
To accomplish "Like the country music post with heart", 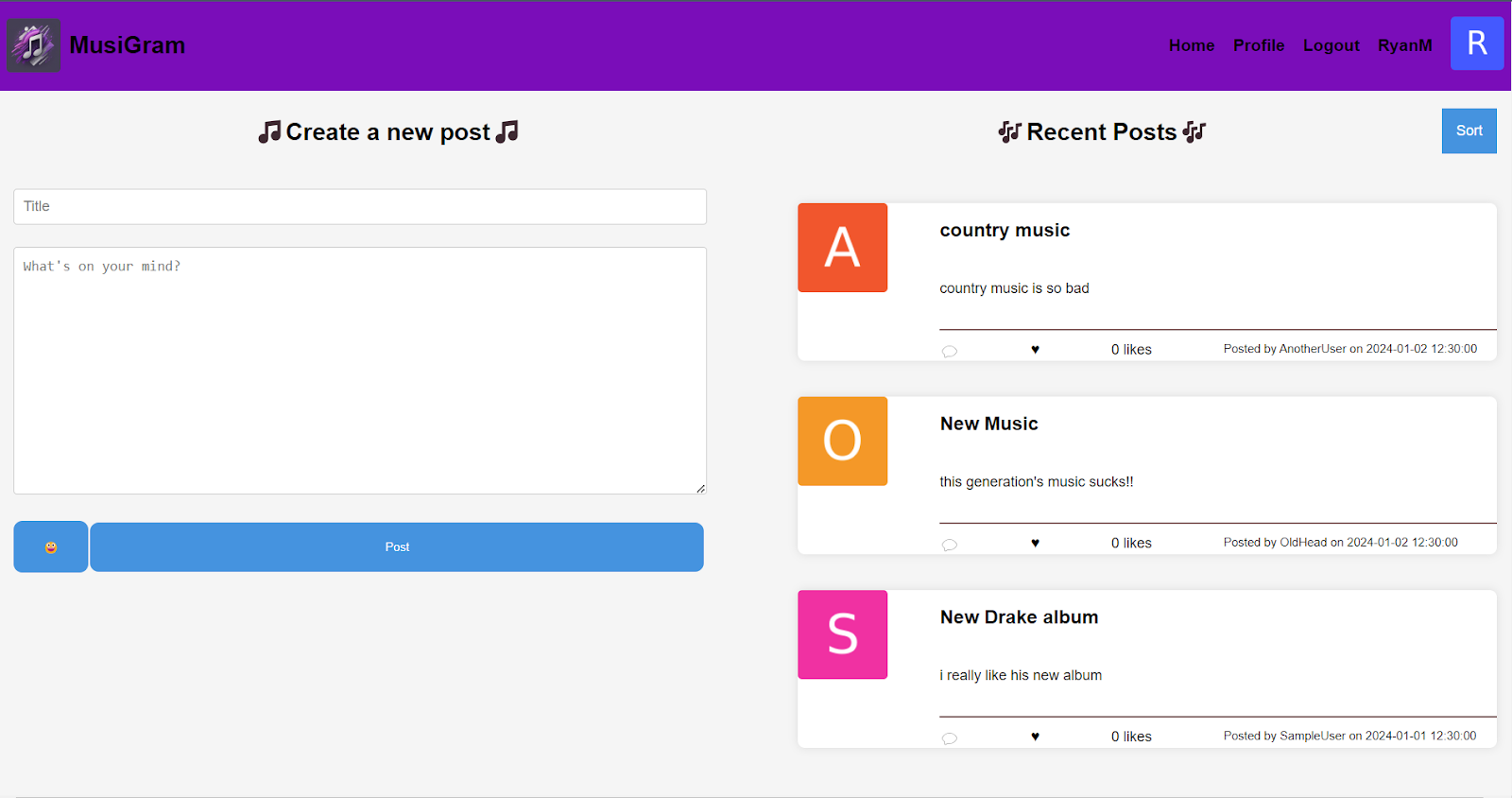I will pos(1035,350).
